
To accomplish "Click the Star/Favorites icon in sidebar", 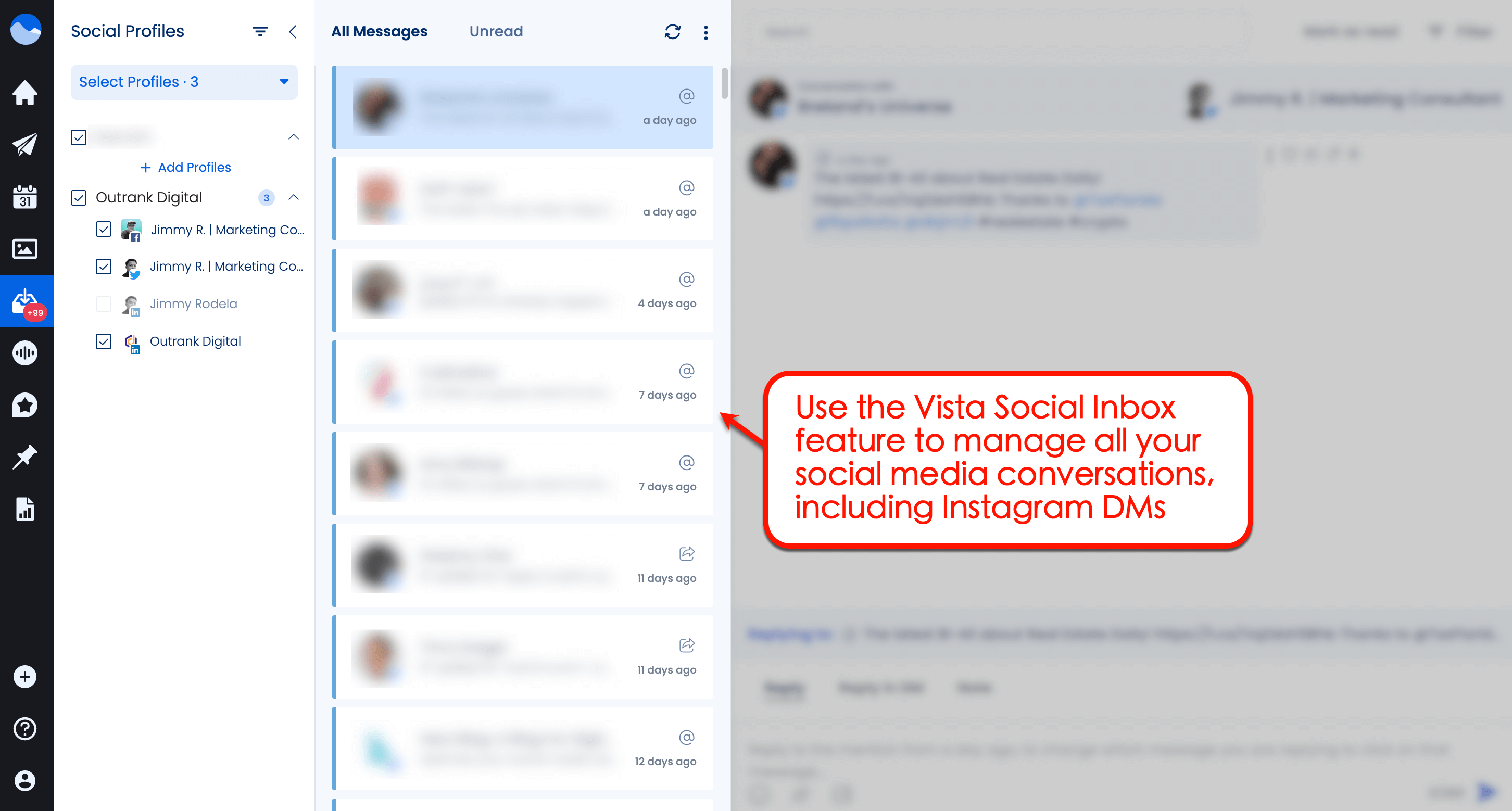I will click(x=26, y=404).
